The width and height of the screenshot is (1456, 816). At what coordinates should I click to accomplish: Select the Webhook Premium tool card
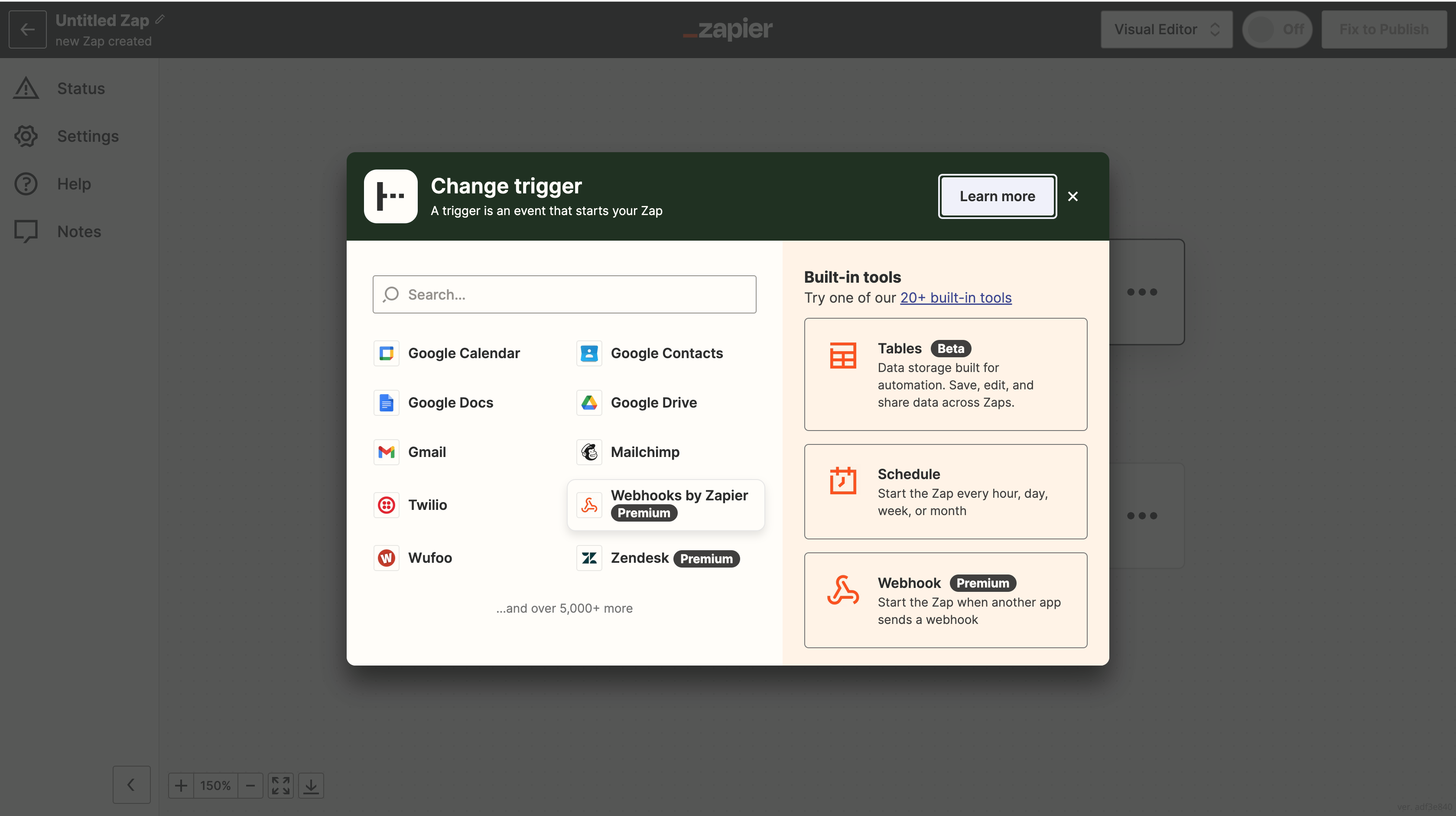click(x=946, y=600)
